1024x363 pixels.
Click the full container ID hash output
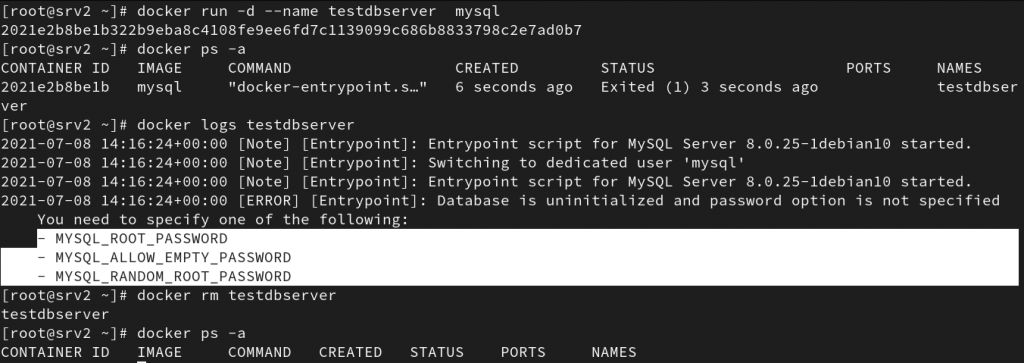coord(291,30)
